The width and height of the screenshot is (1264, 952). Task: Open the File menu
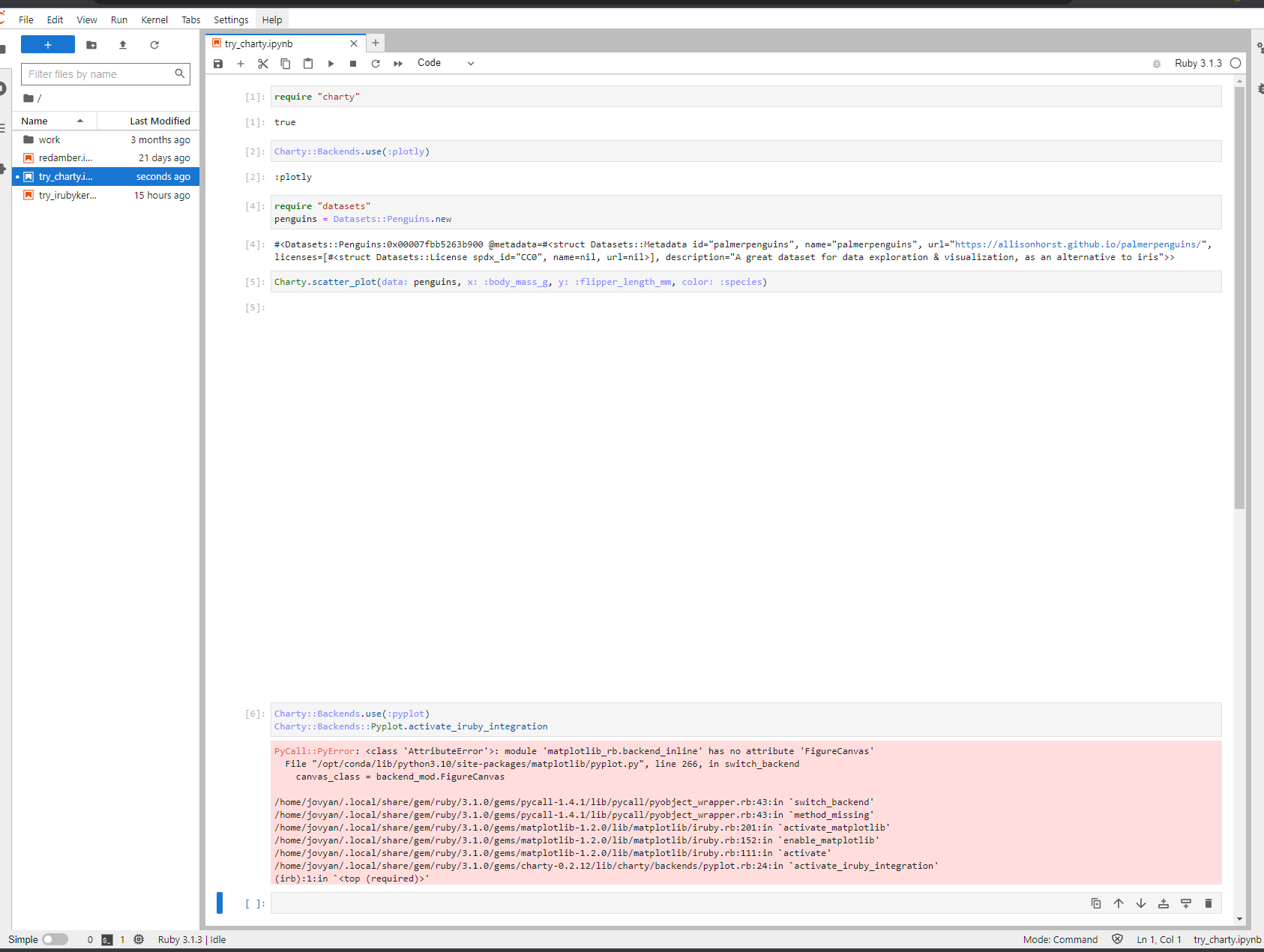tap(26, 20)
